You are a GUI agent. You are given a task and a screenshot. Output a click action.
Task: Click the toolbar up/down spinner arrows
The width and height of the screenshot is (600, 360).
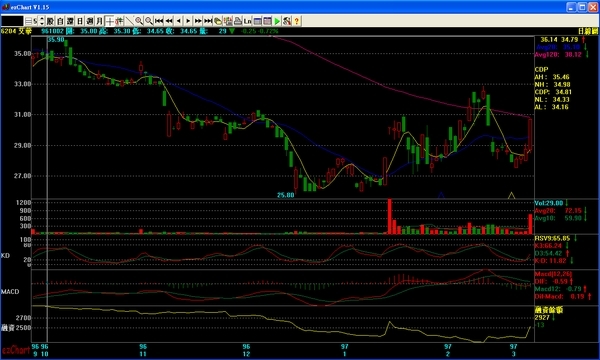coord(42,21)
